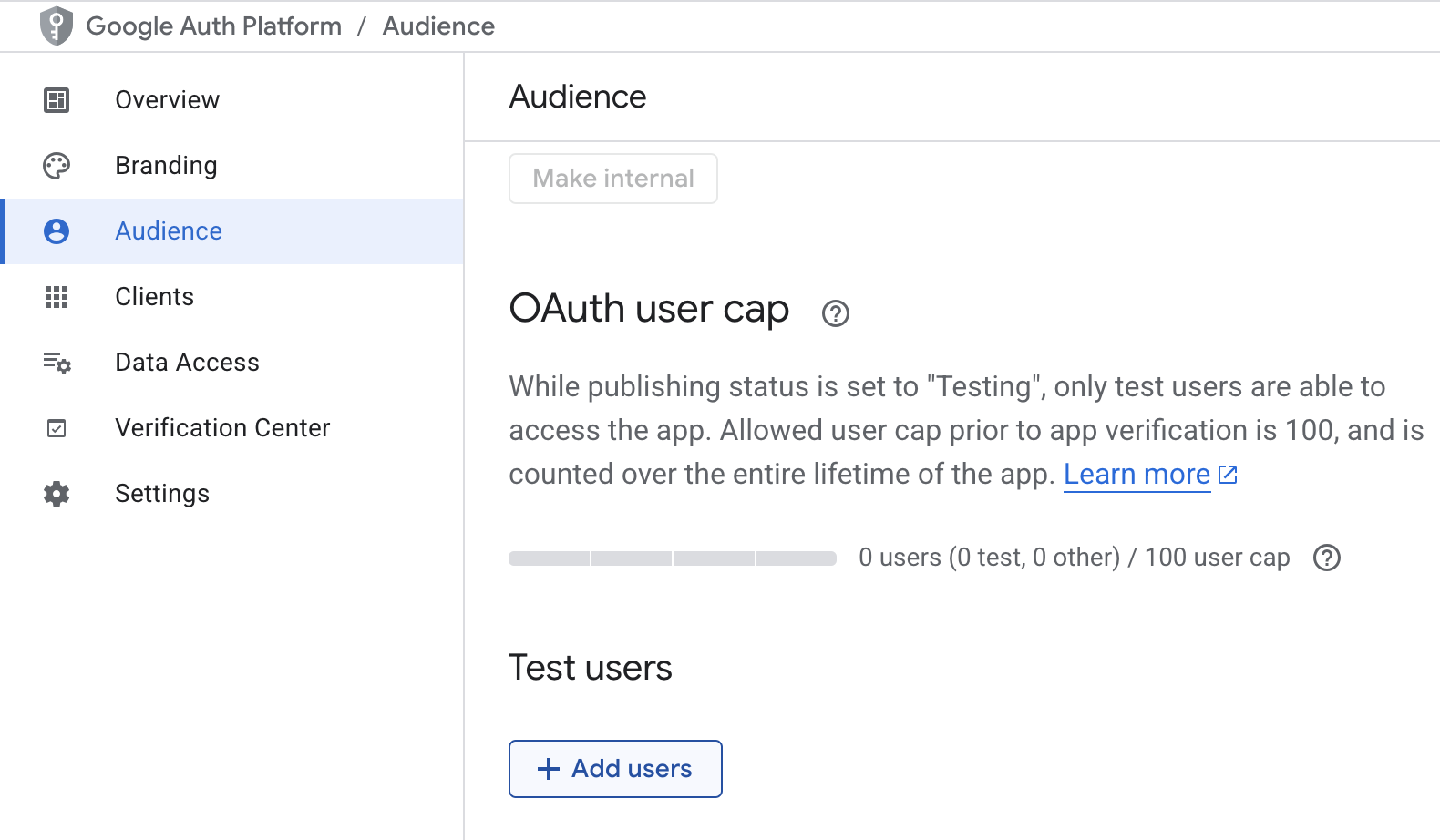The width and height of the screenshot is (1440, 840).
Task: Click the '0 users (0 test, 0 other)' text
Action: (x=990, y=558)
